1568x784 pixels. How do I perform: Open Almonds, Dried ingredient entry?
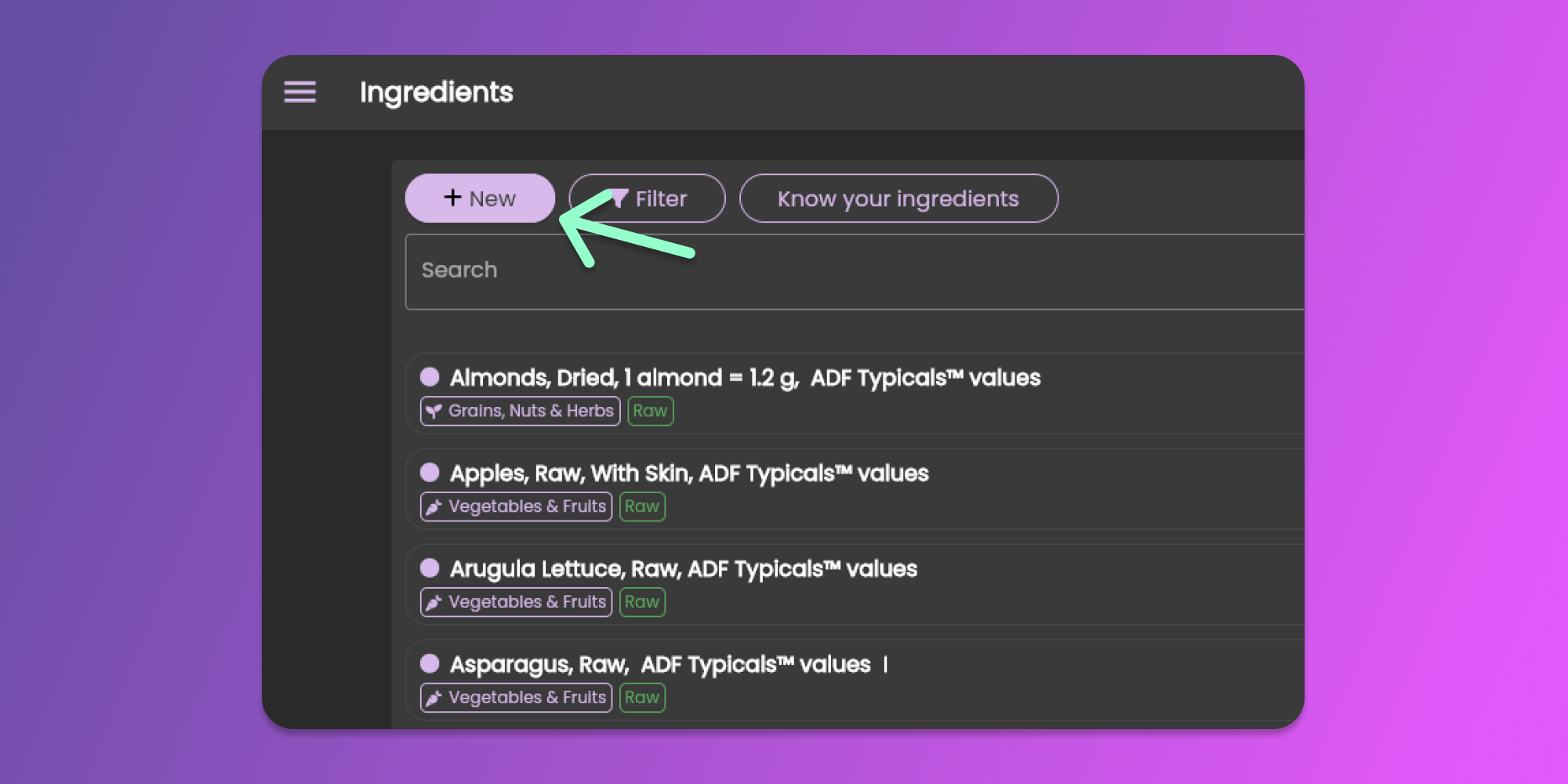(745, 378)
